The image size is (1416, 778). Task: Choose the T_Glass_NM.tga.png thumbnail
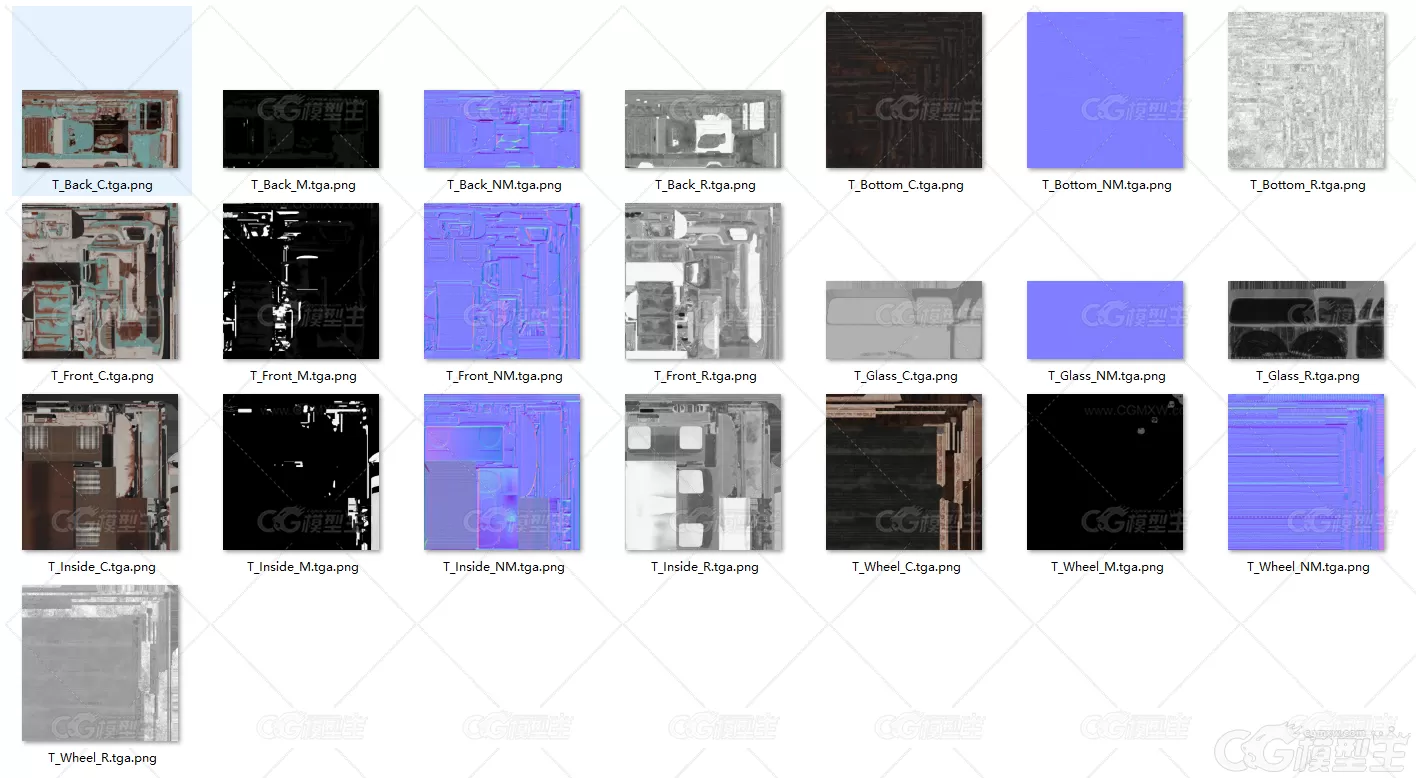[1105, 320]
